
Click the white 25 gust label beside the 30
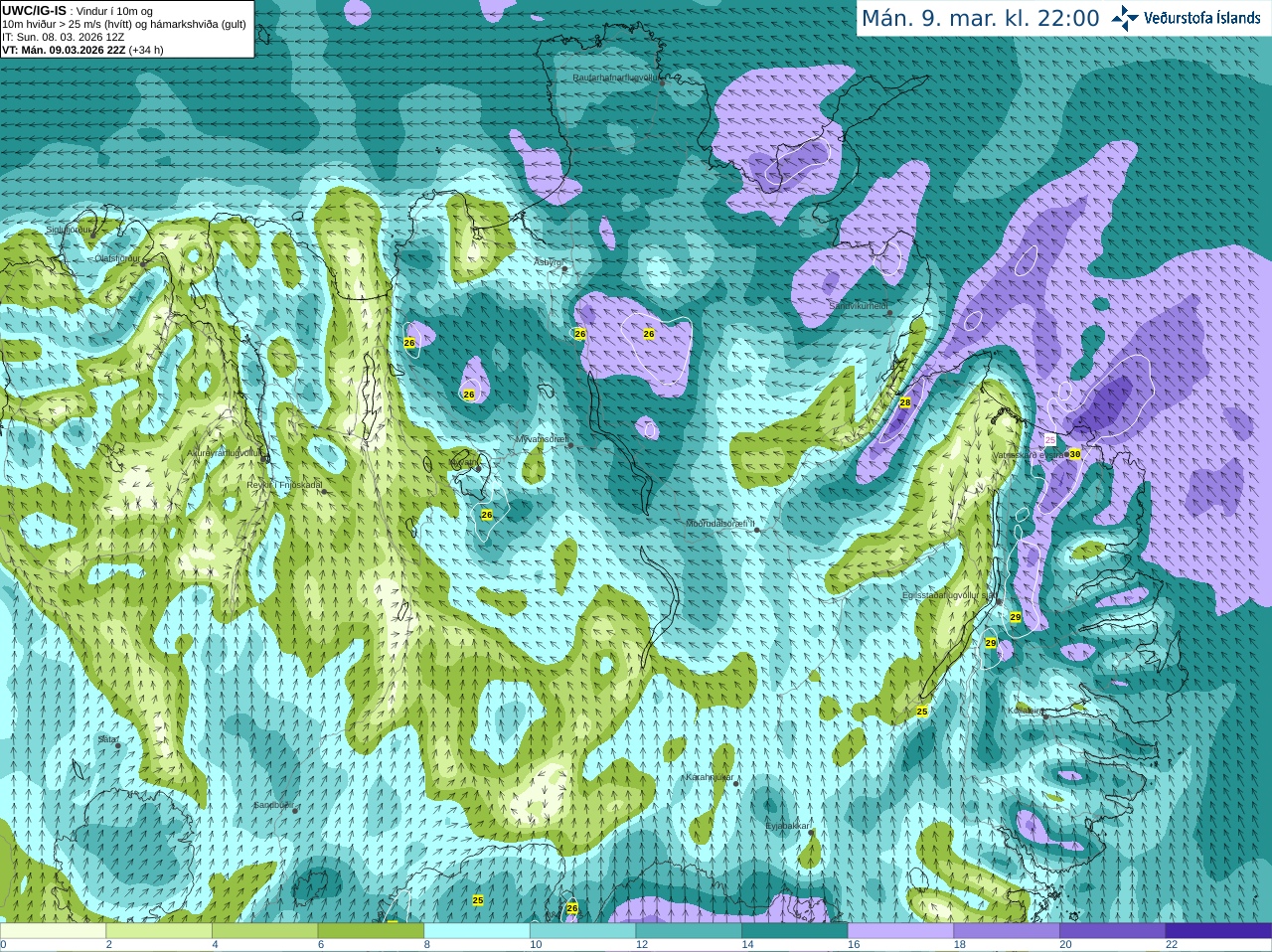pyautogui.click(x=1050, y=439)
